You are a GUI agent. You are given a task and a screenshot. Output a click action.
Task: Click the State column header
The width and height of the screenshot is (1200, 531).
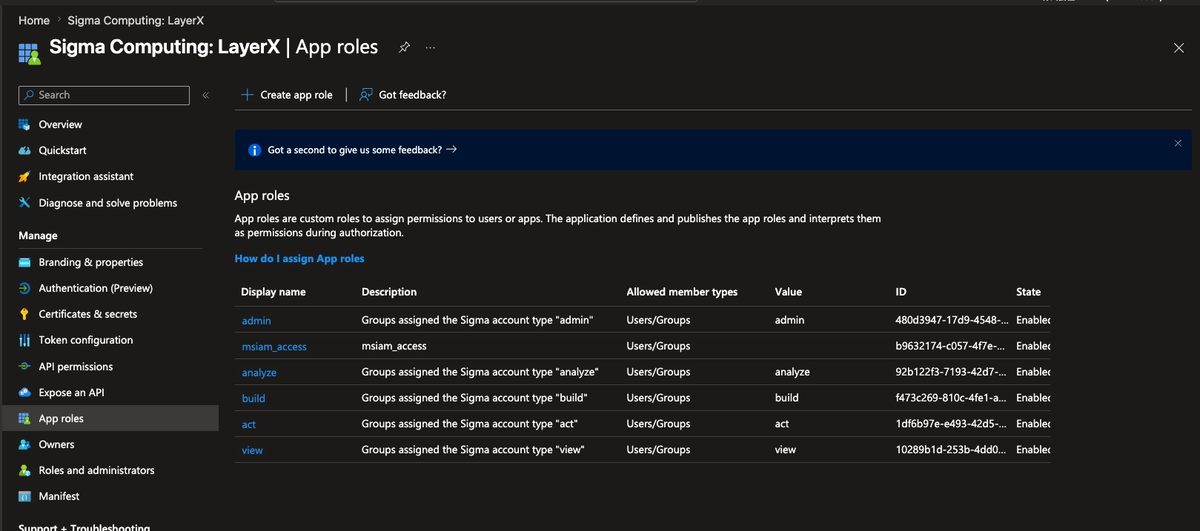(x=1028, y=292)
